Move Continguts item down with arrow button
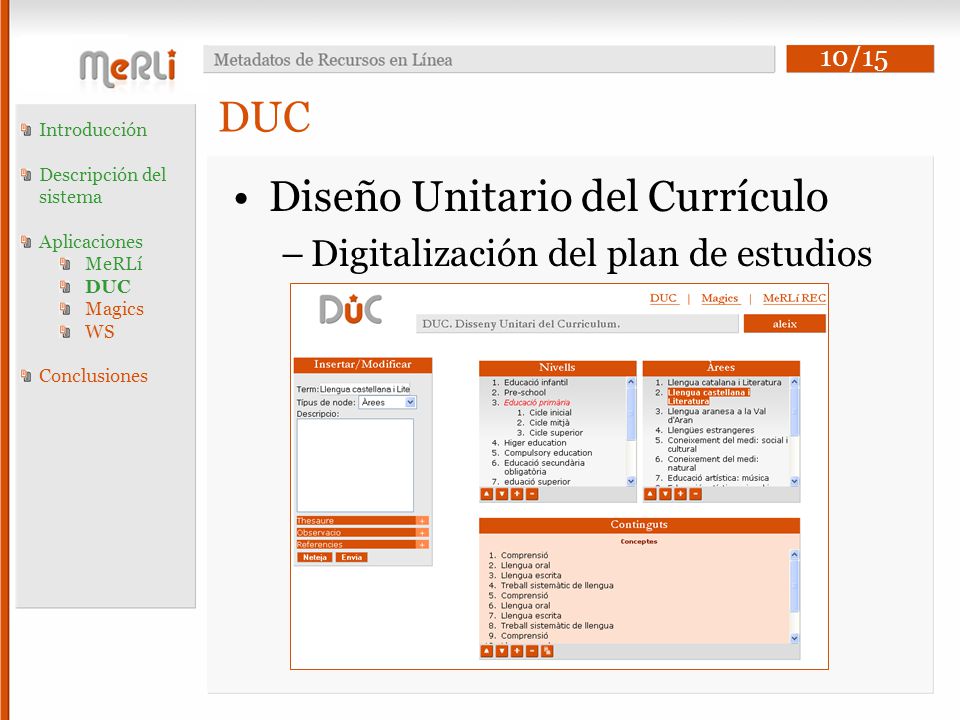960x720 pixels. tap(502, 651)
